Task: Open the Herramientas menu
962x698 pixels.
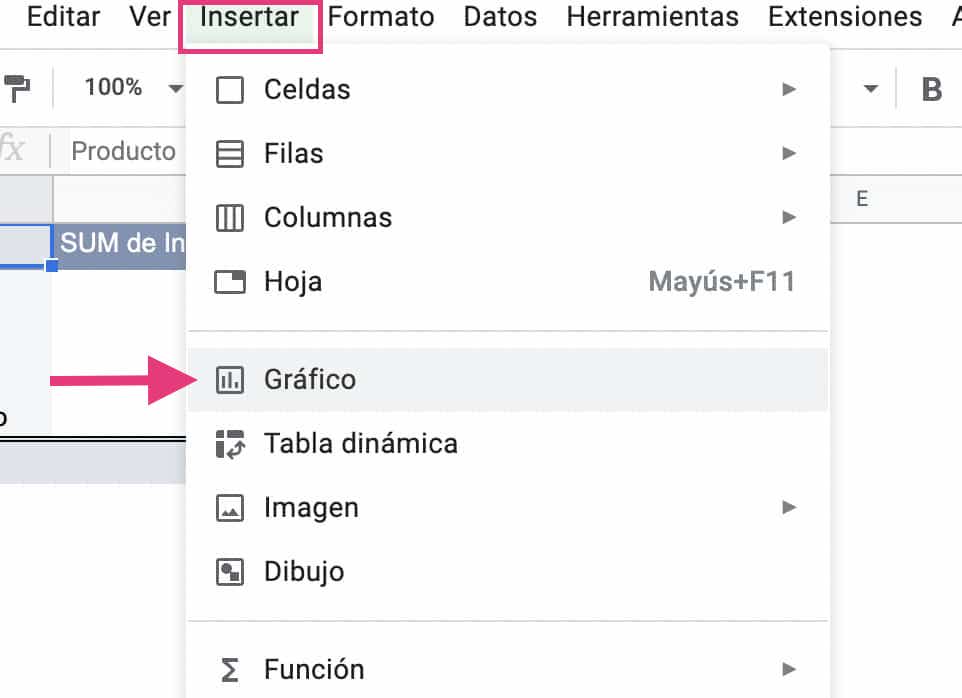Action: 652,16
